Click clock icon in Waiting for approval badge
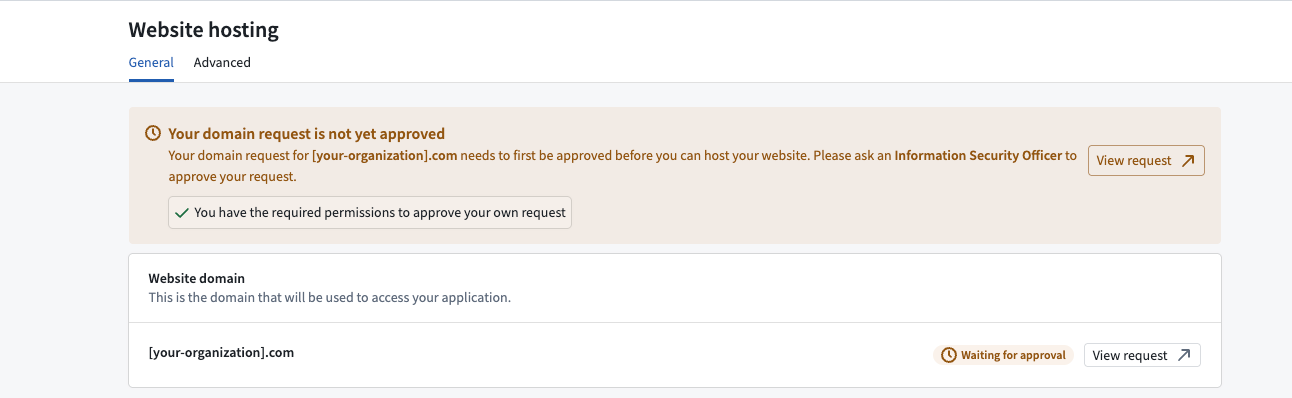The width and height of the screenshot is (1292, 398). tap(949, 355)
